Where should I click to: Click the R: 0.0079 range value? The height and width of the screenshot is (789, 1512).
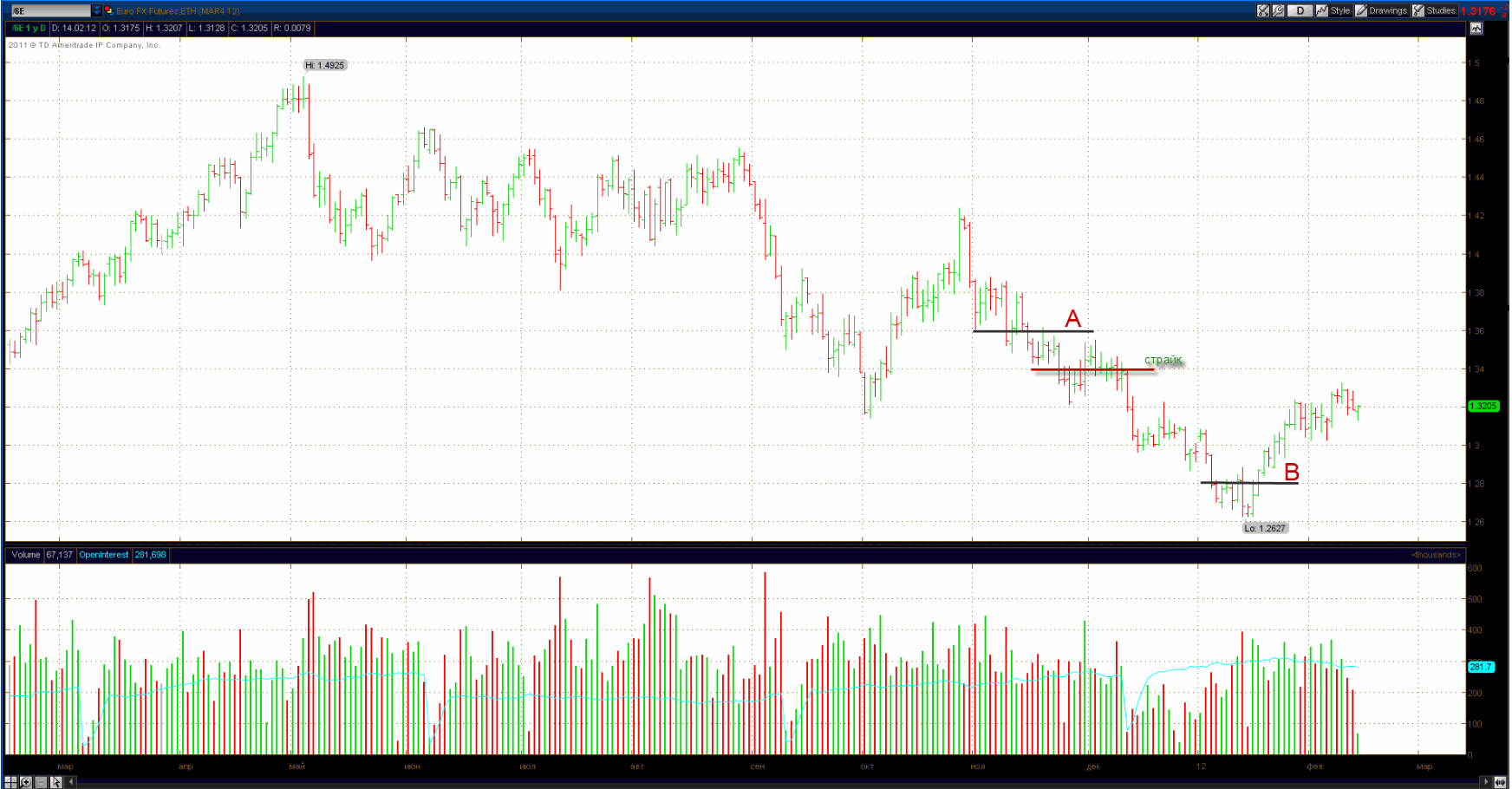(x=292, y=29)
